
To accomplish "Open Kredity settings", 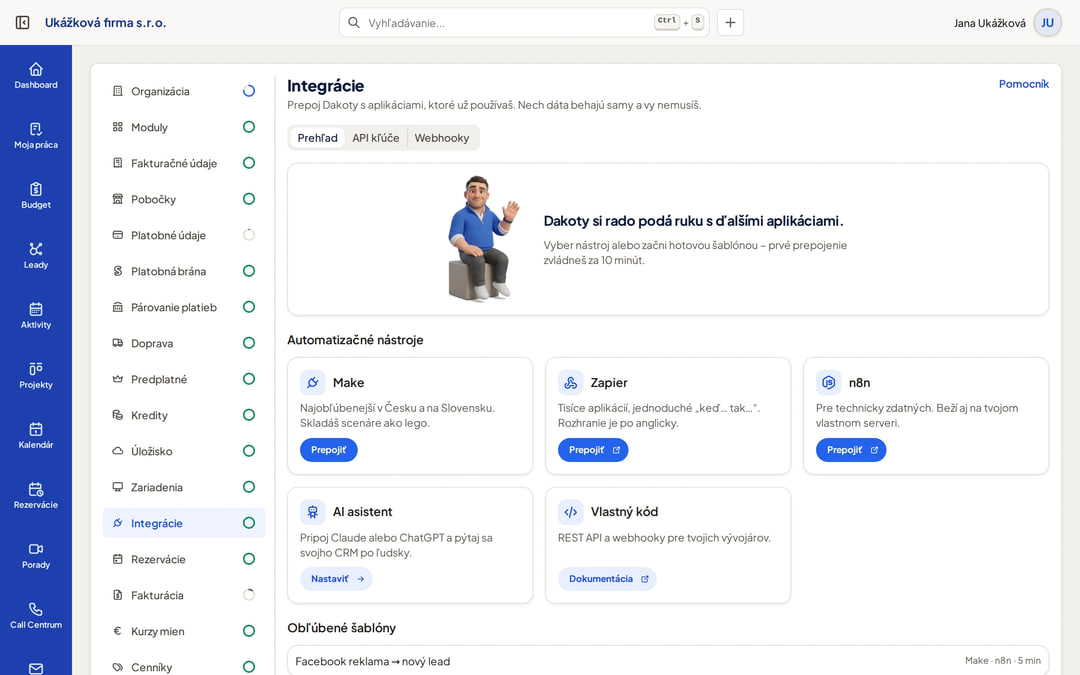I will 184,415.
